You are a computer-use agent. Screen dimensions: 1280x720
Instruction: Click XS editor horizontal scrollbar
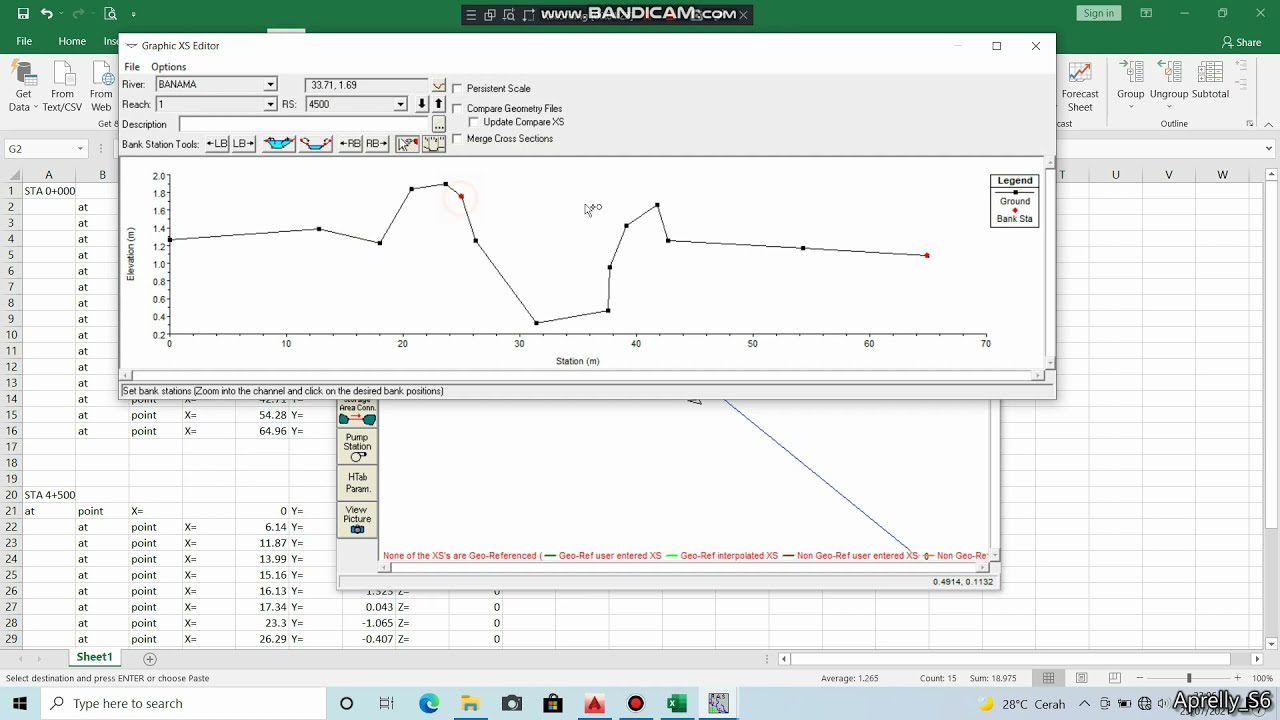click(x=583, y=376)
